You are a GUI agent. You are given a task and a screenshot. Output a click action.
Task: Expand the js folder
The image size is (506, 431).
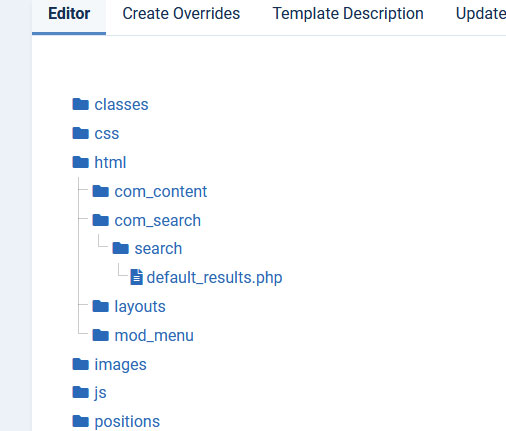coord(100,393)
